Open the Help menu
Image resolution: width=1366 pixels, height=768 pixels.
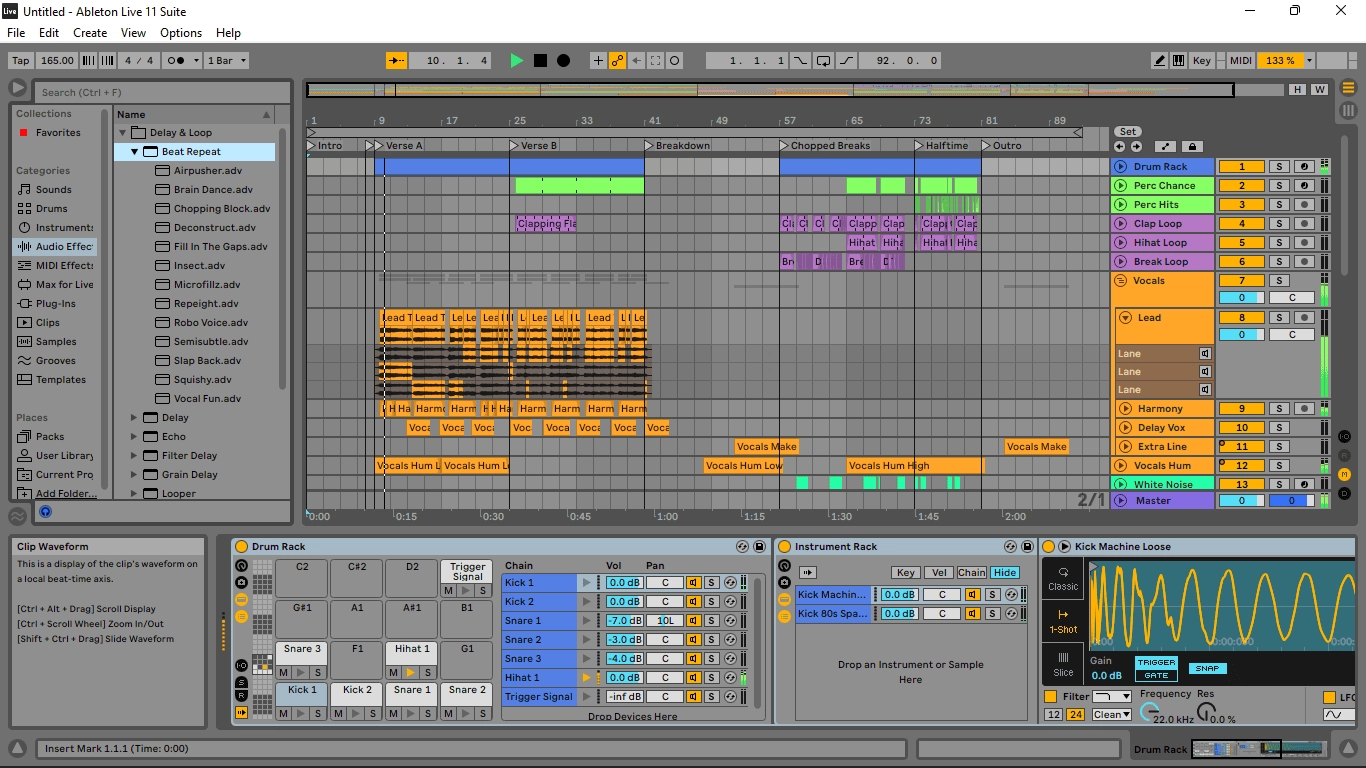(228, 33)
